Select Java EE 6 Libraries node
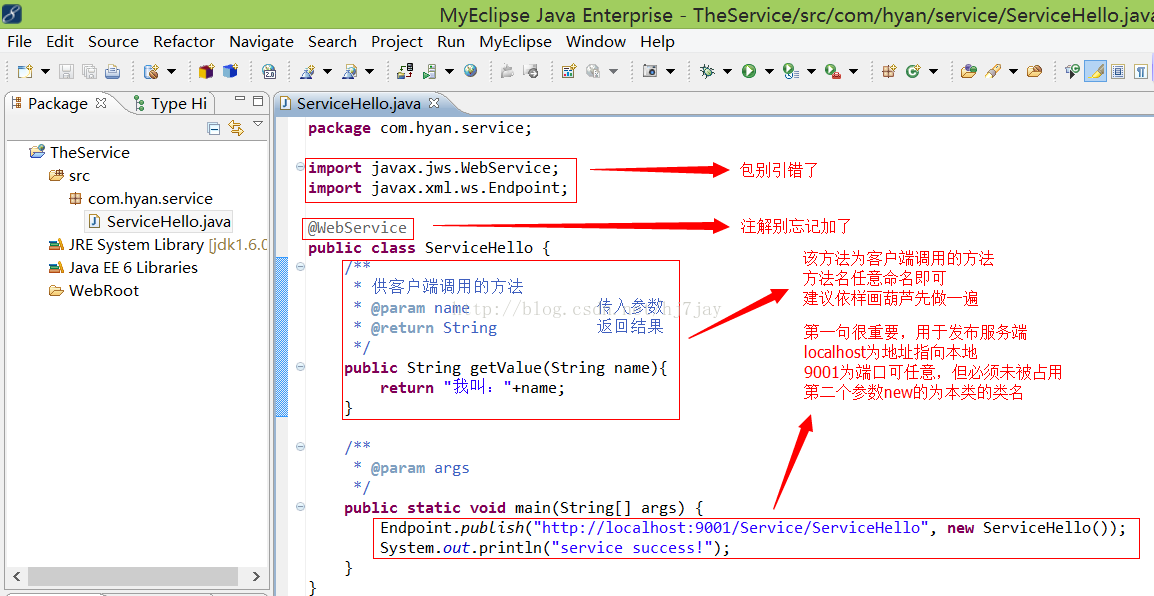The height and width of the screenshot is (596, 1154). pyautogui.click(x=123, y=267)
